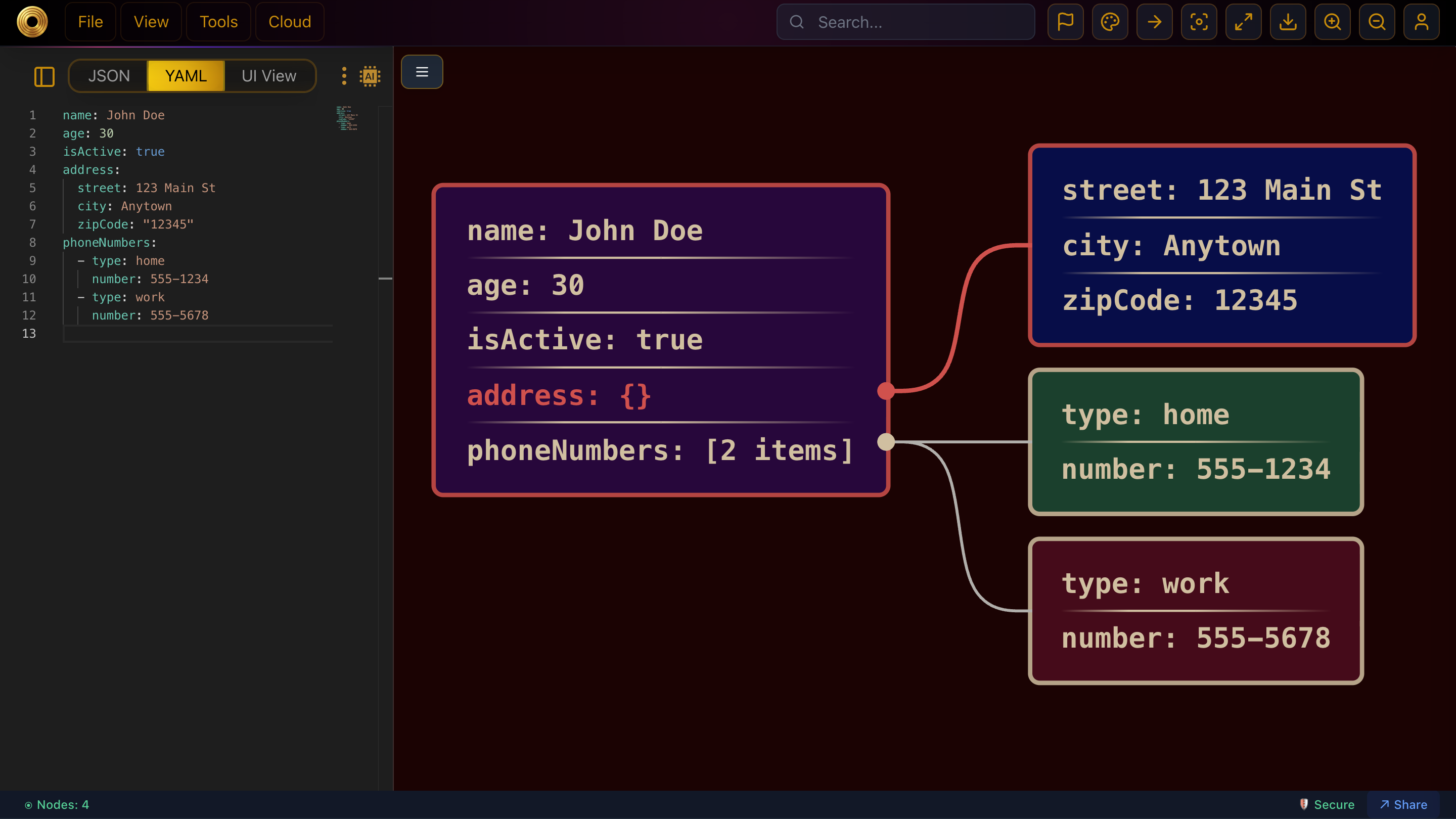
Task: Center the graph with the focus icon
Action: point(1199,21)
